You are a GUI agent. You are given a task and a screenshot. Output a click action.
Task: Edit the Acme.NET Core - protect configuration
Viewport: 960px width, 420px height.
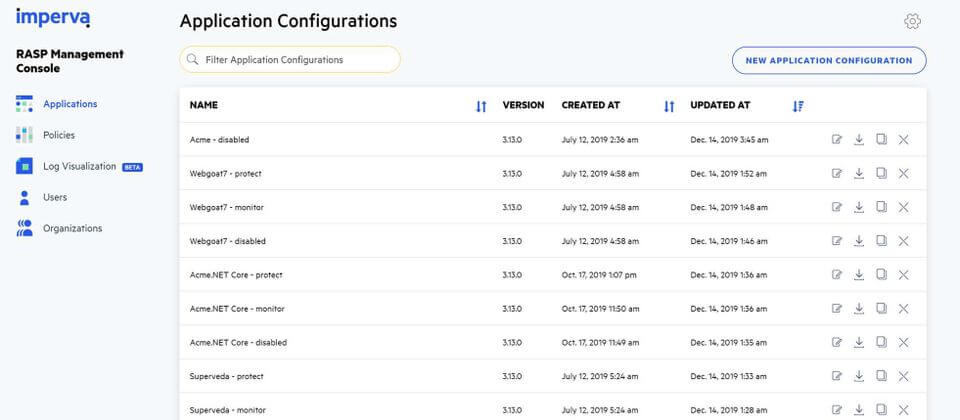837,275
